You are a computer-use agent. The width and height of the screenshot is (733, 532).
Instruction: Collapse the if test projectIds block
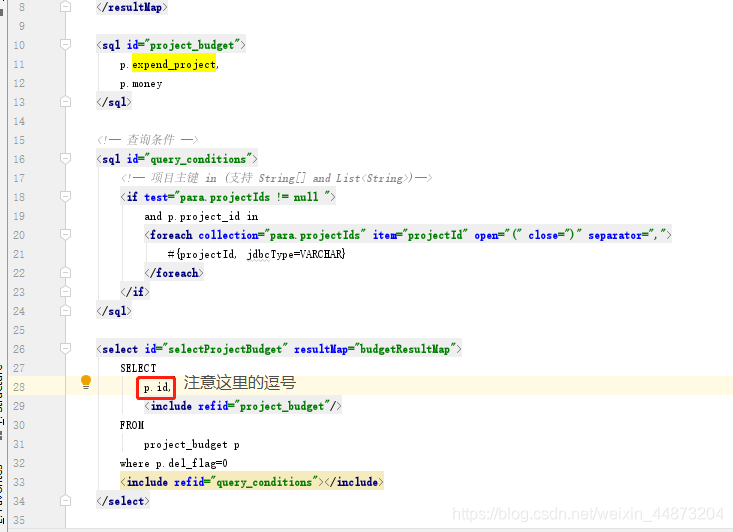click(x=66, y=196)
